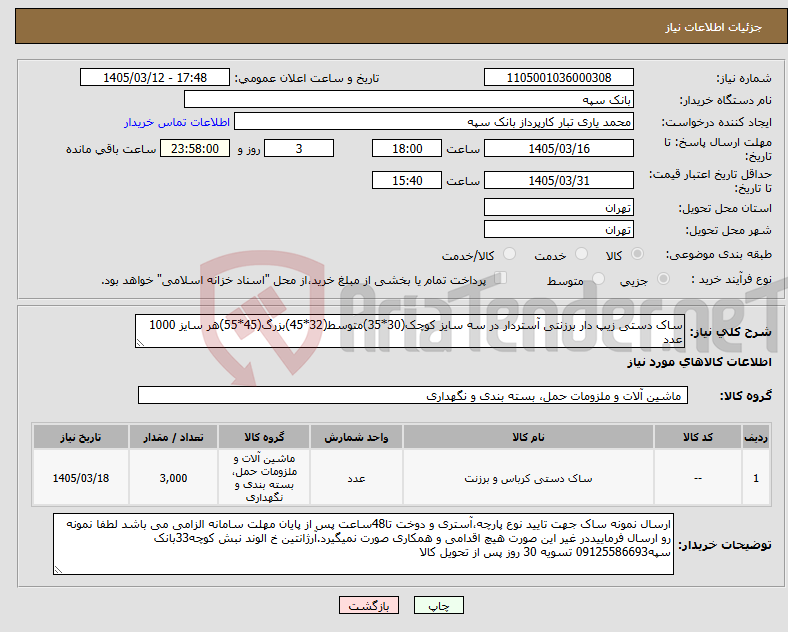Image resolution: width=788 pixels, height=632 pixels.
Task: Click the resize handle of description textarea
Action: pyautogui.click(x=140, y=343)
